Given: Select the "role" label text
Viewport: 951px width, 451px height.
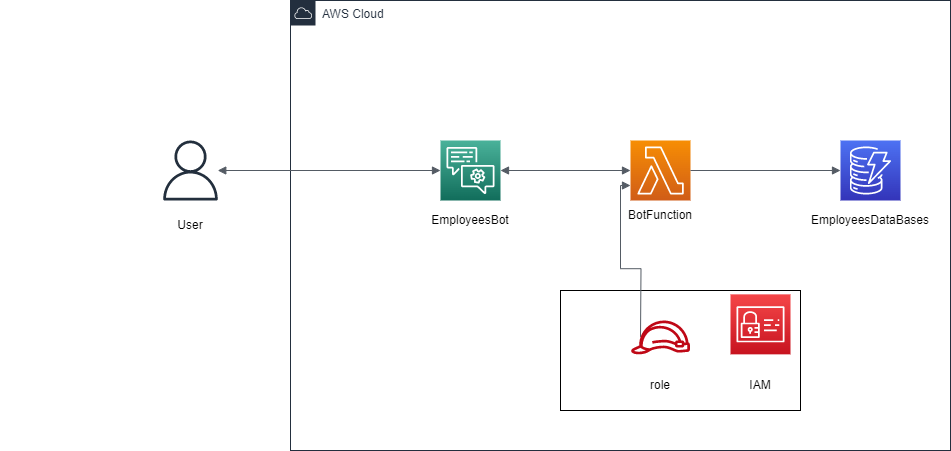Looking at the screenshot, I should click(660, 385).
